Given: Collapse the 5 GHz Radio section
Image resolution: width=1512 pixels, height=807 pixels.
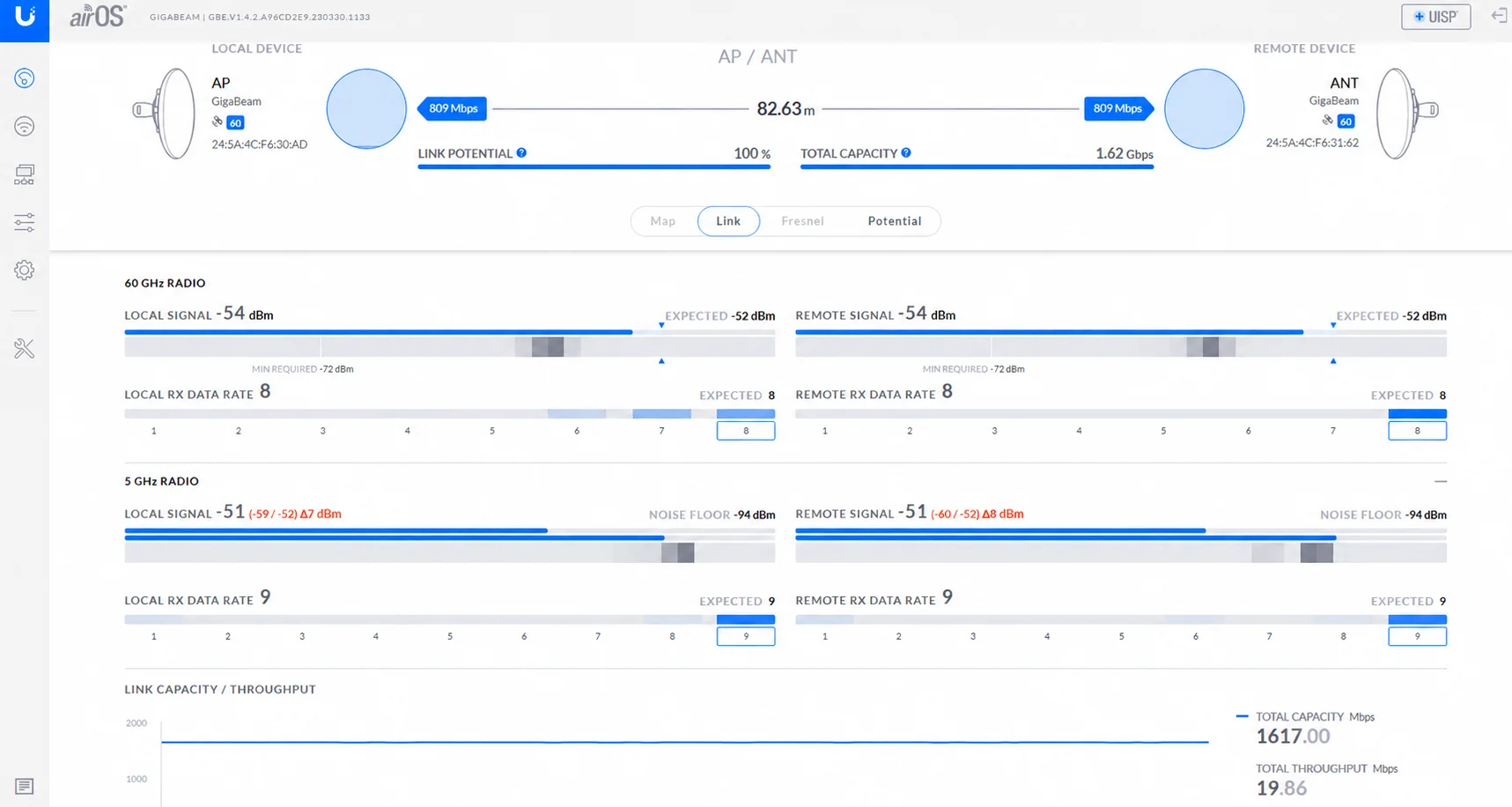Looking at the screenshot, I should click(x=1440, y=481).
